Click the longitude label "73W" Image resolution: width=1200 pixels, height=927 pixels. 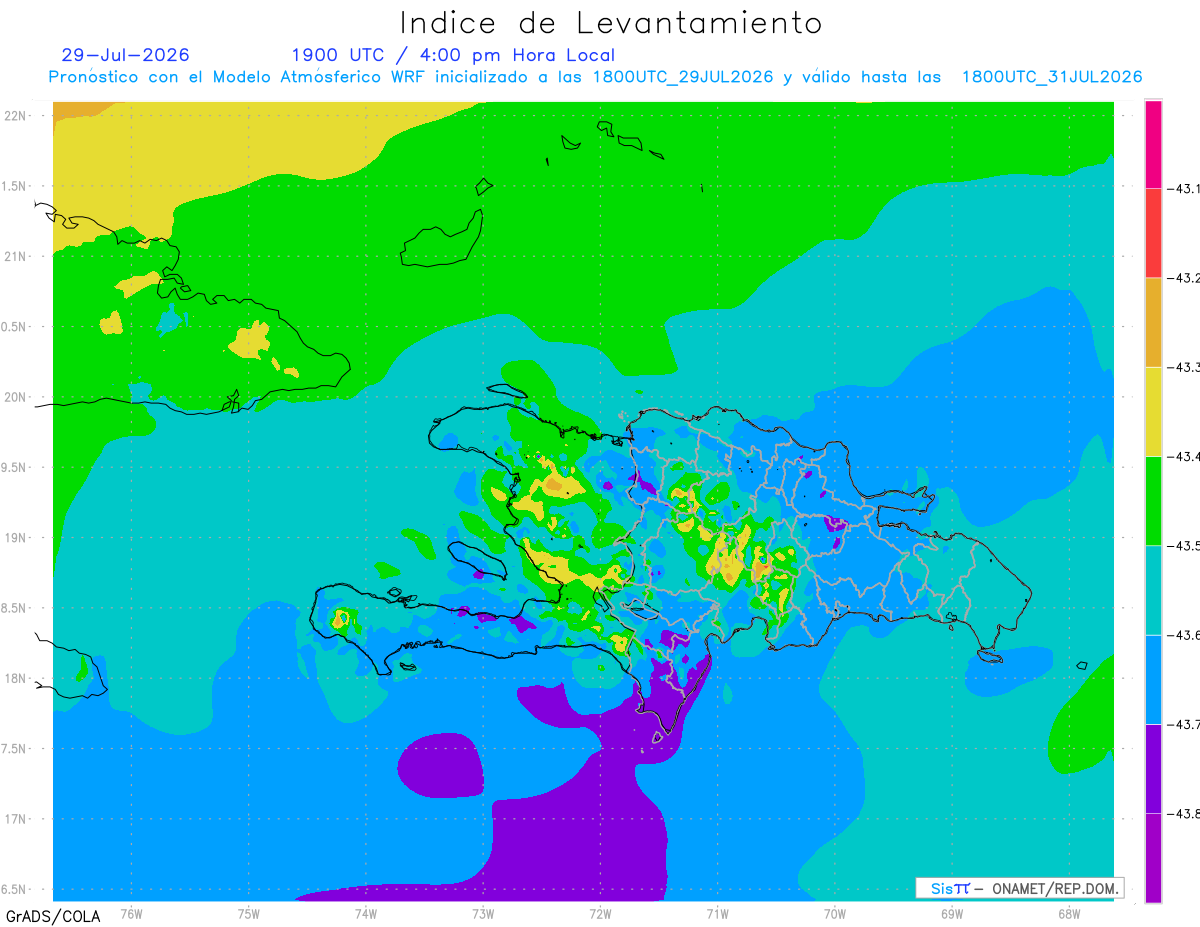(x=483, y=913)
